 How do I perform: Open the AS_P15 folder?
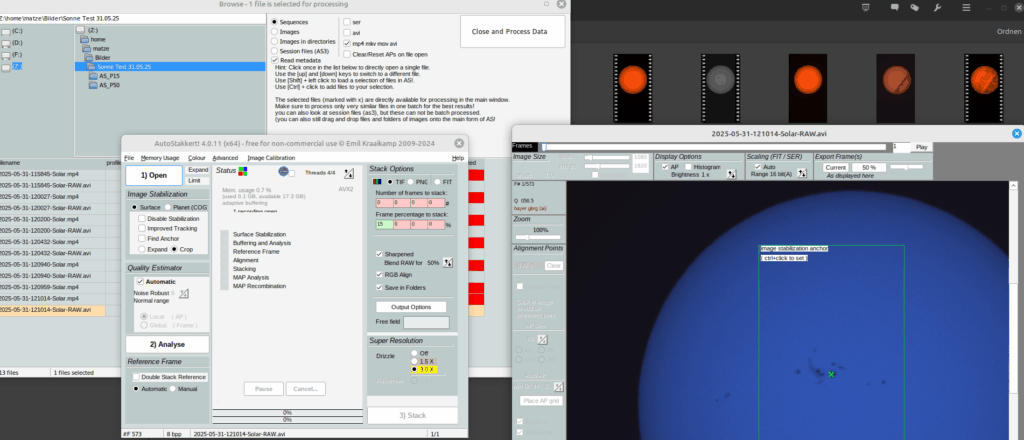(x=104, y=76)
